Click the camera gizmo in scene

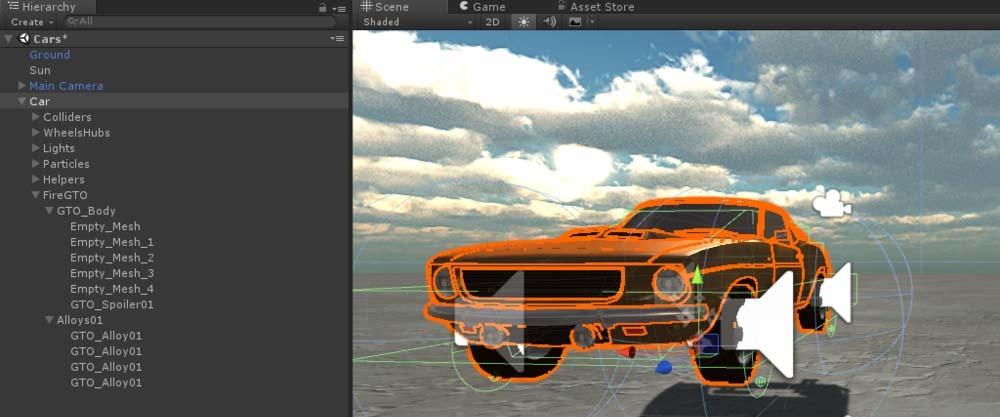[830, 205]
